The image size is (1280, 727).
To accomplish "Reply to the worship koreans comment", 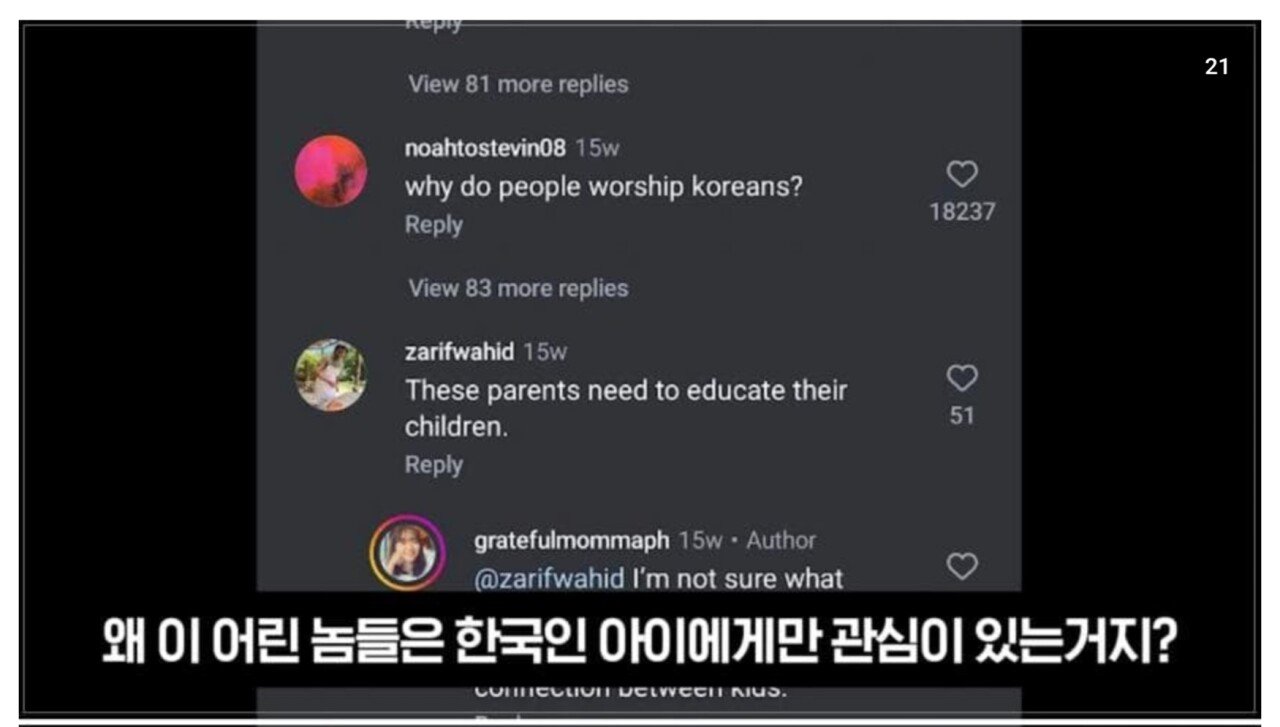I will point(433,225).
